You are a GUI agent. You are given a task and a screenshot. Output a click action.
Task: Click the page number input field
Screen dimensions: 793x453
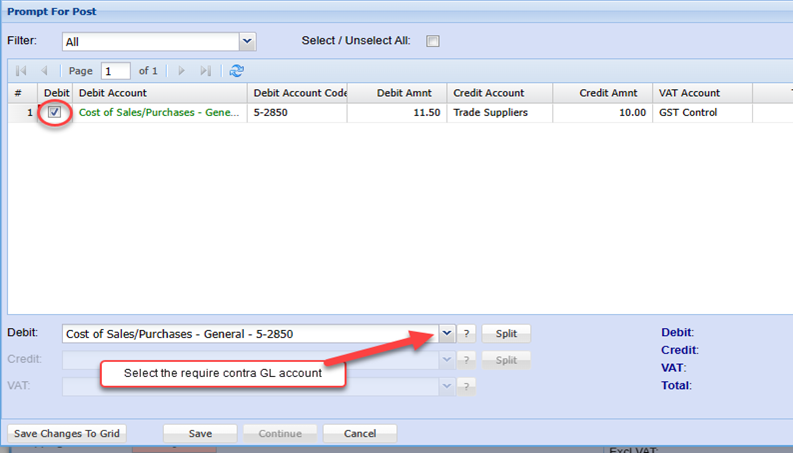tap(116, 71)
